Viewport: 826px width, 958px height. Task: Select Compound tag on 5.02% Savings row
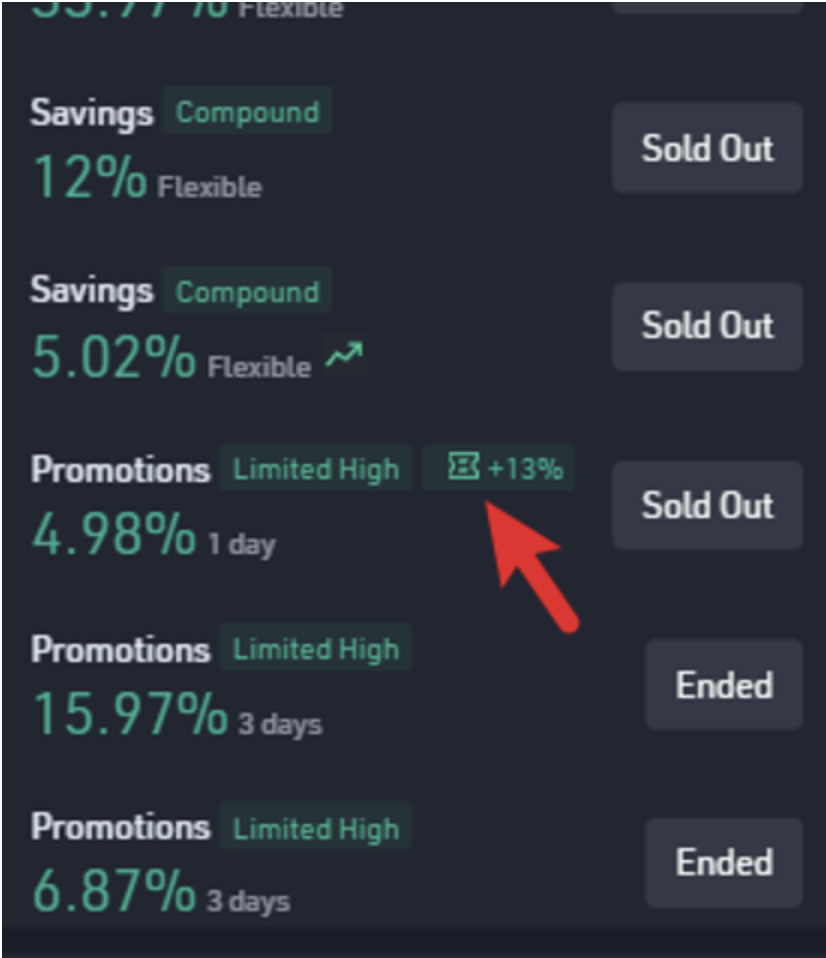(x=247, y=291)
